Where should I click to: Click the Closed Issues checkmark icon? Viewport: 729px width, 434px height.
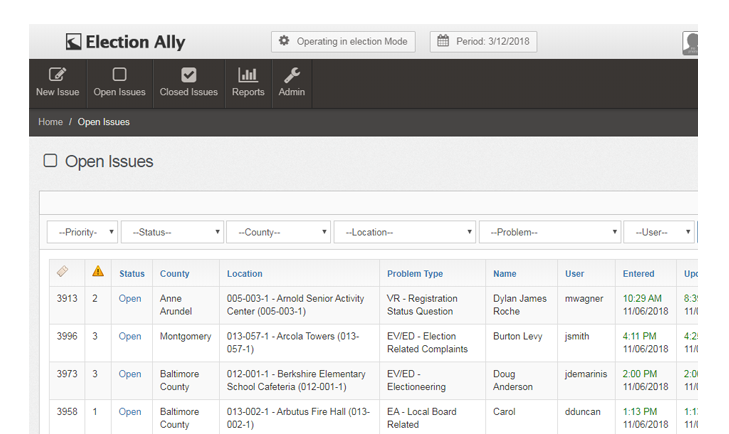(x=189, y=75)
